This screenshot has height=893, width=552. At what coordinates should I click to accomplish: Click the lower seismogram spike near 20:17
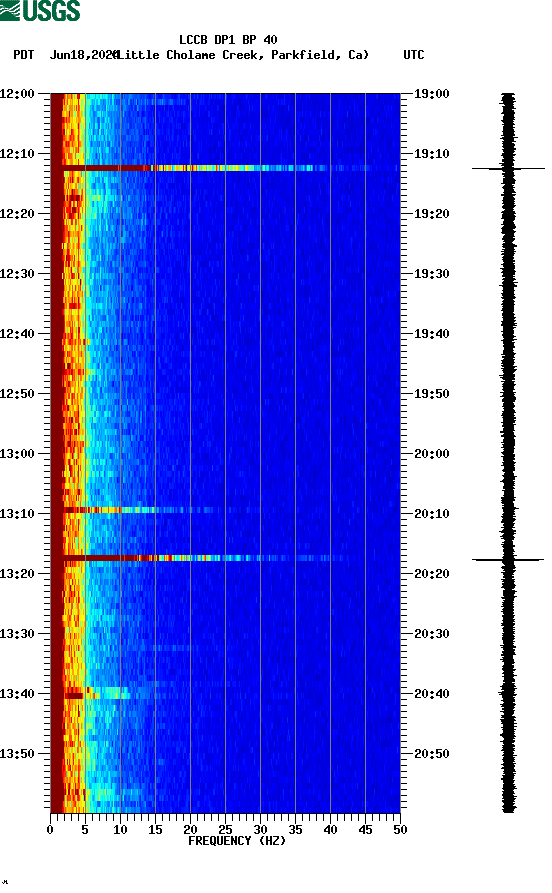click(508, 560)
